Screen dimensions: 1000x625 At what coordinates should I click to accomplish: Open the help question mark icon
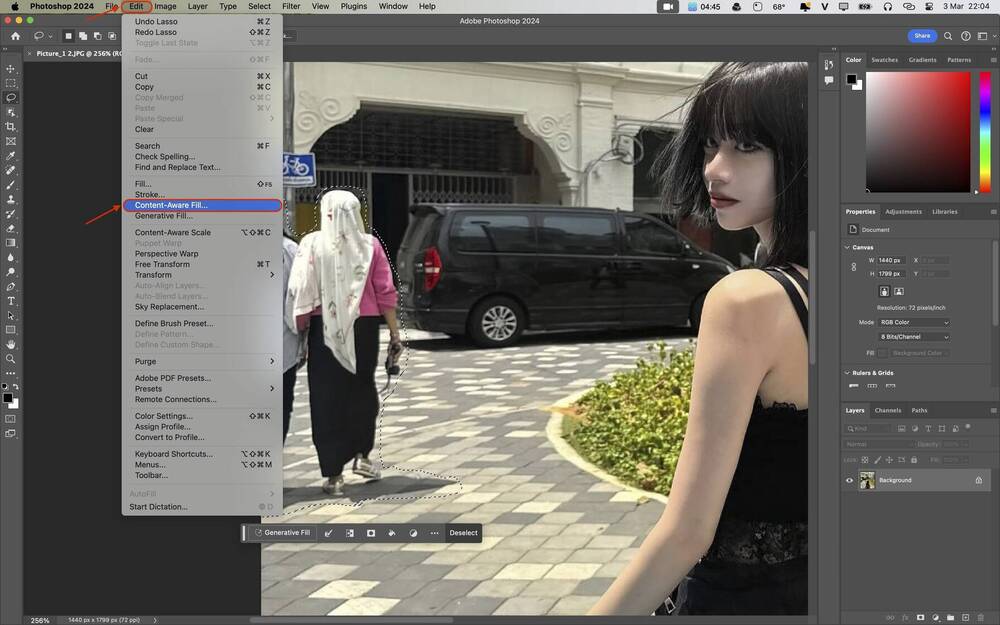click(x=966, y=36)
